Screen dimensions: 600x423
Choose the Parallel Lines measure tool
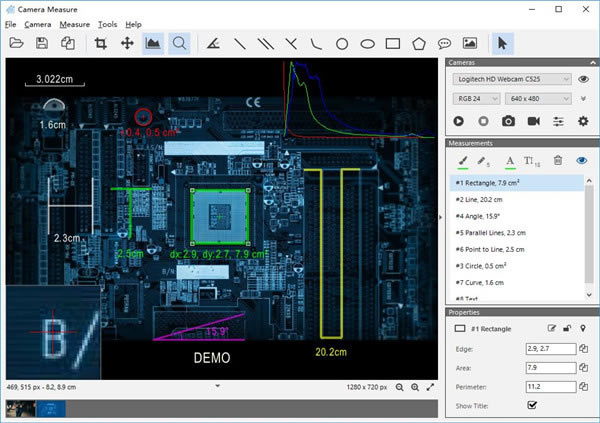pyautogui.click(x=265, y=43)
